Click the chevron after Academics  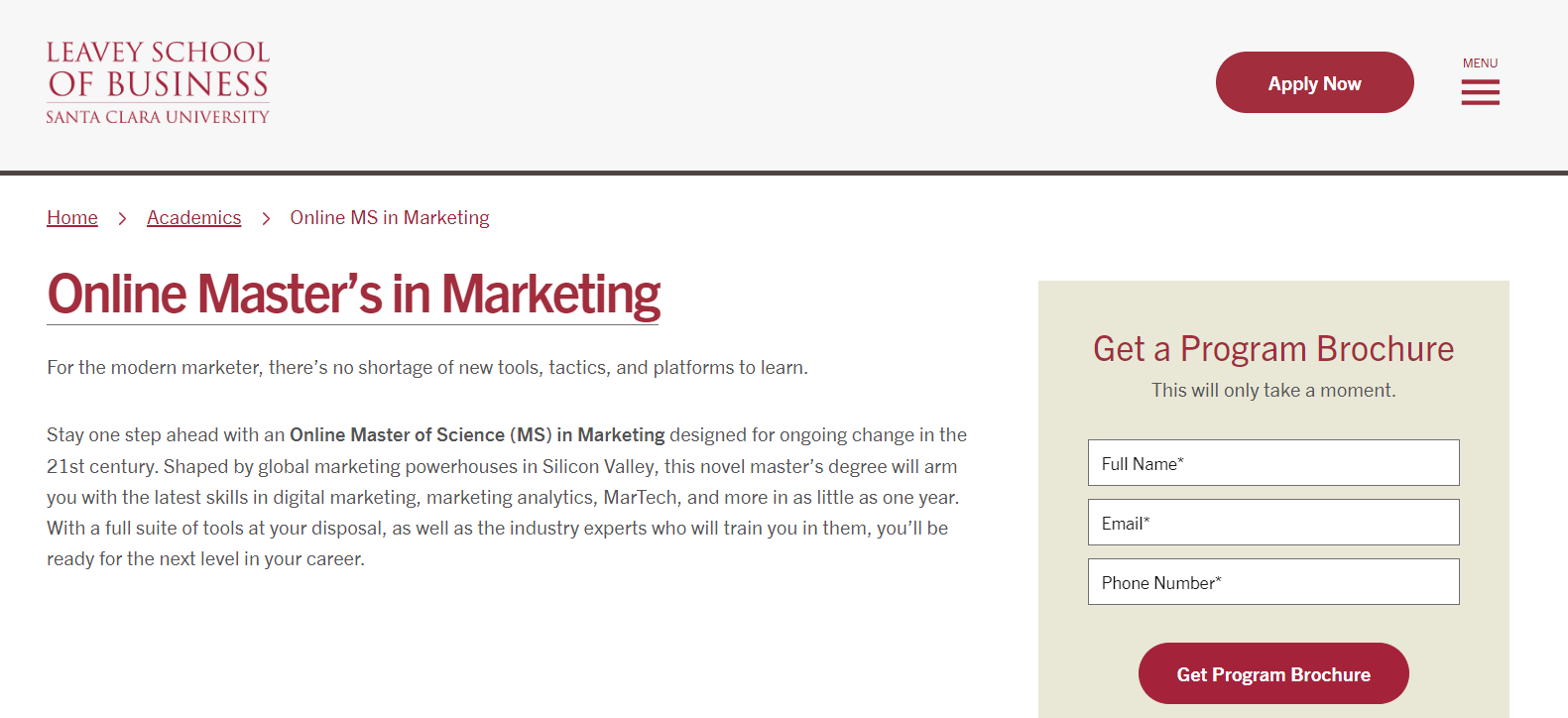point(265,217)
